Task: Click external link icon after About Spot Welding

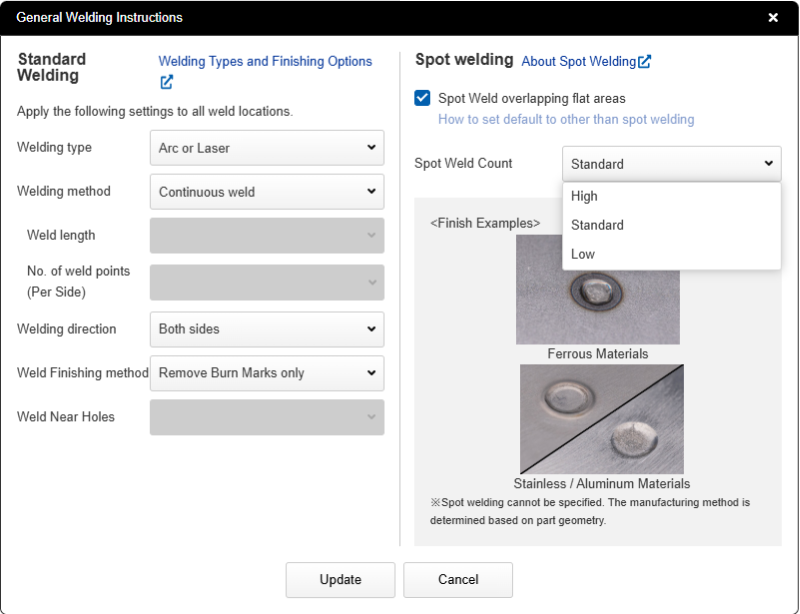Action: 645,62
